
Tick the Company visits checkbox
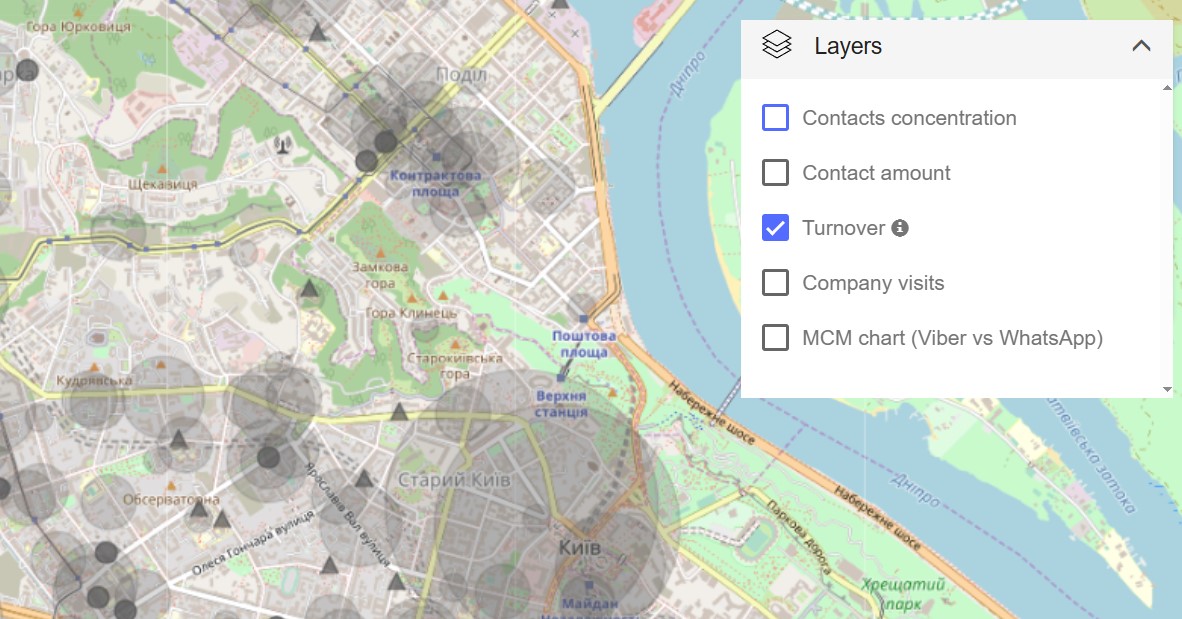click(775, 283)
